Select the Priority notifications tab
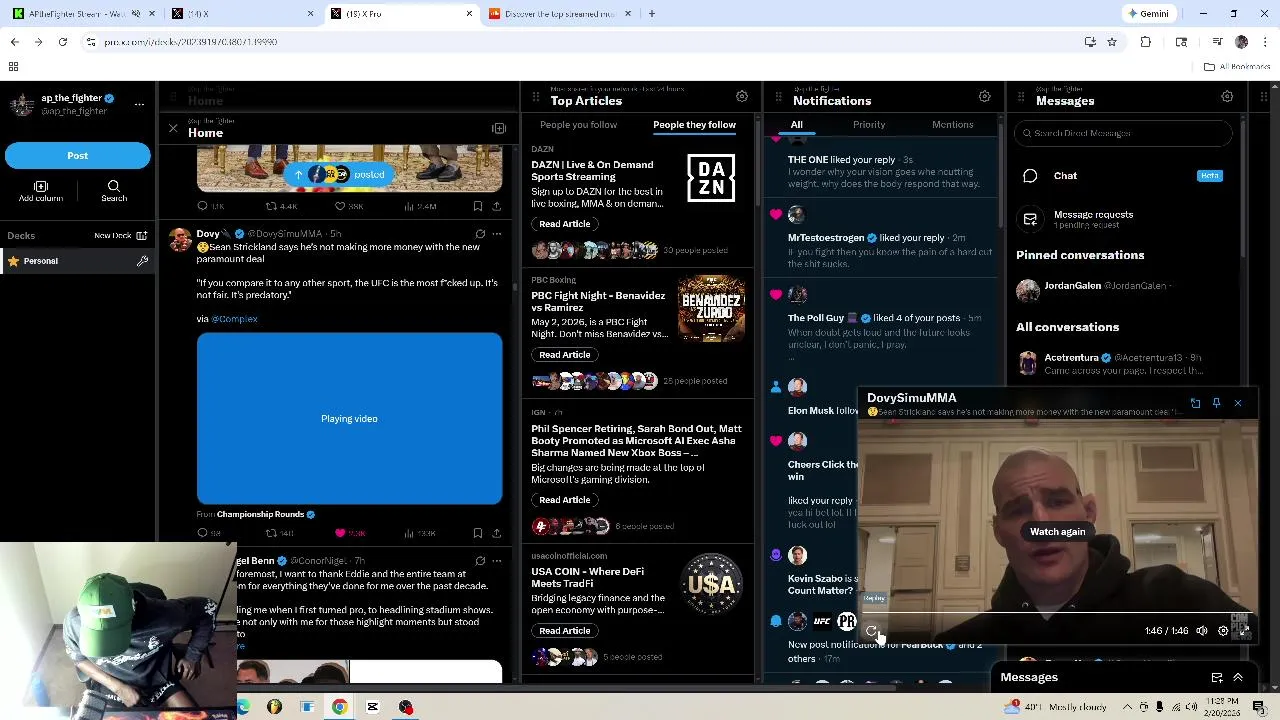1280x720 pixels. click(869, 125)
